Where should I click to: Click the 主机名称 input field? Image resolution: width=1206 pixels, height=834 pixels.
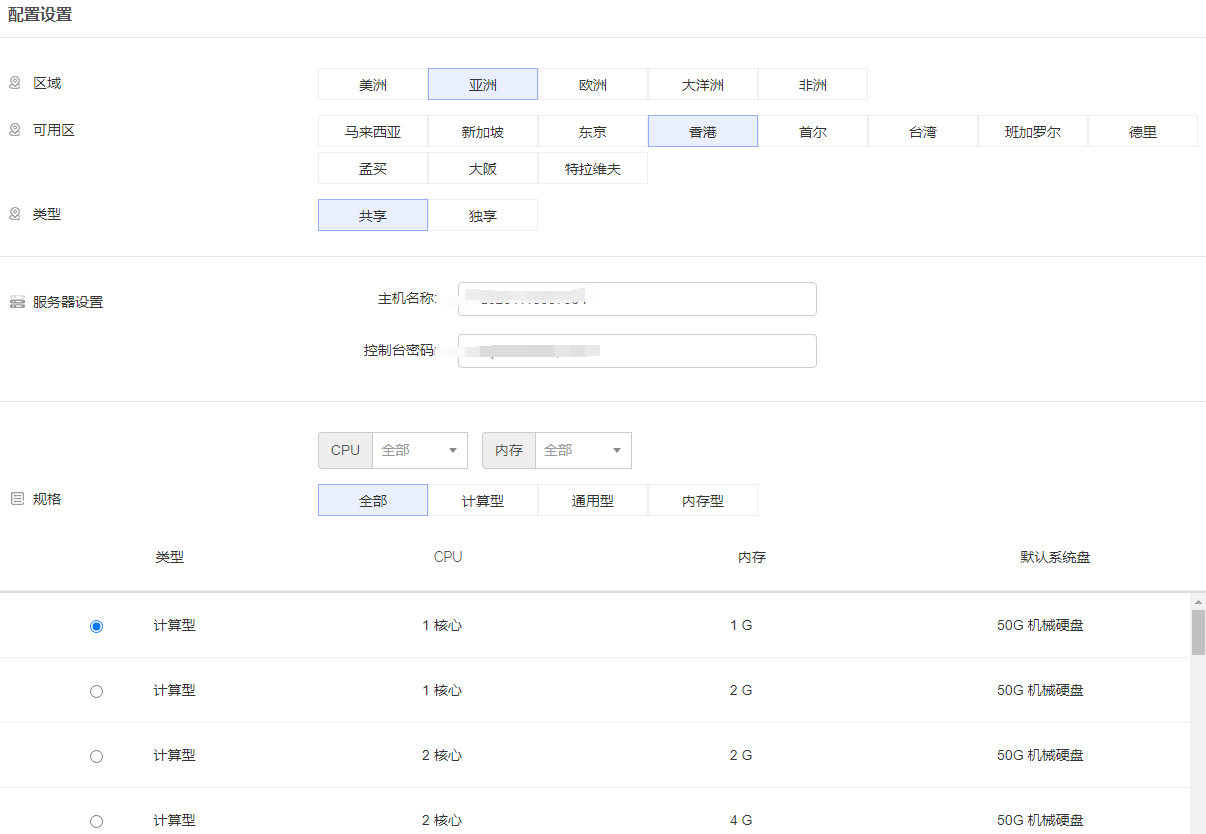pyautogui.click(x=637, y=299)
